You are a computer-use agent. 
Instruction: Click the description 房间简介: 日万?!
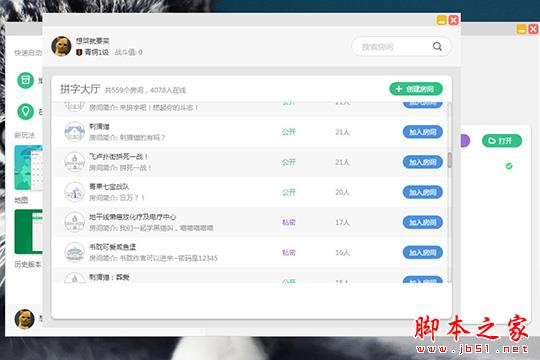tap(117, 197)
